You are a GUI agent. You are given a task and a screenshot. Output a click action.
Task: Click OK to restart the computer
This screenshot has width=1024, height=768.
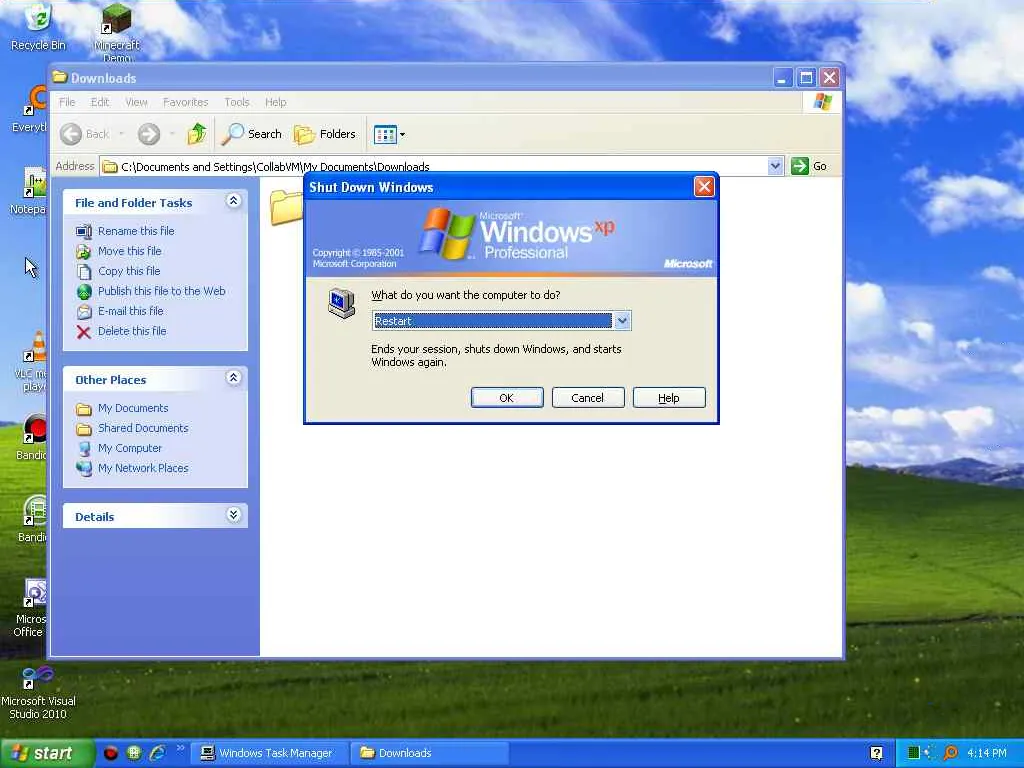tap(507, 398)
